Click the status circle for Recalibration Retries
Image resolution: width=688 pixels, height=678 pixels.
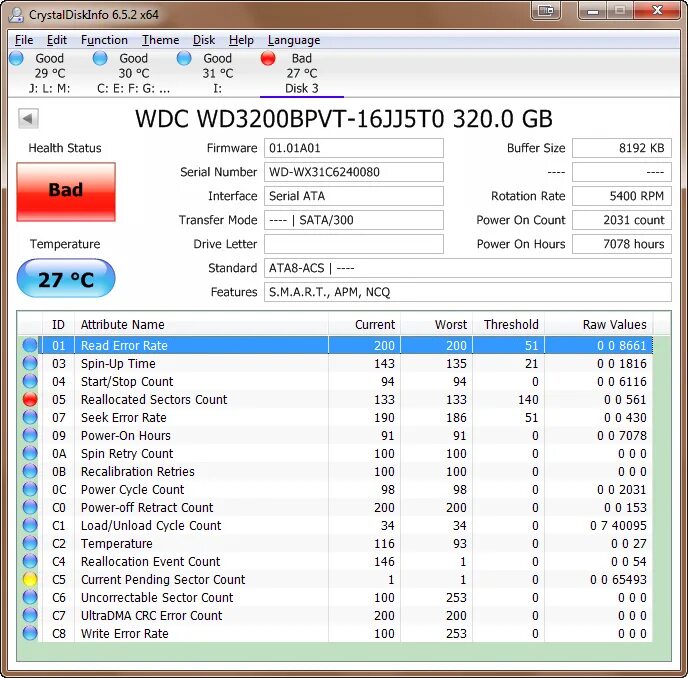(x=30, y=471)
